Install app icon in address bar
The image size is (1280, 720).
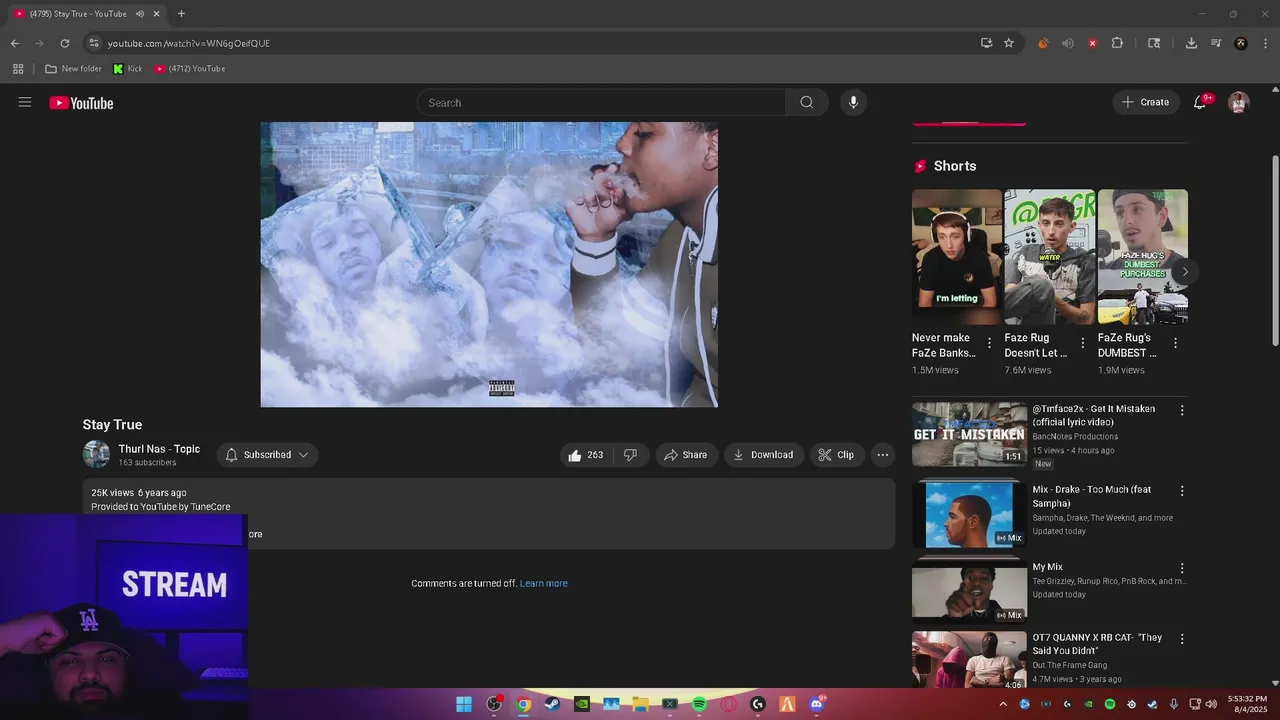986,43
